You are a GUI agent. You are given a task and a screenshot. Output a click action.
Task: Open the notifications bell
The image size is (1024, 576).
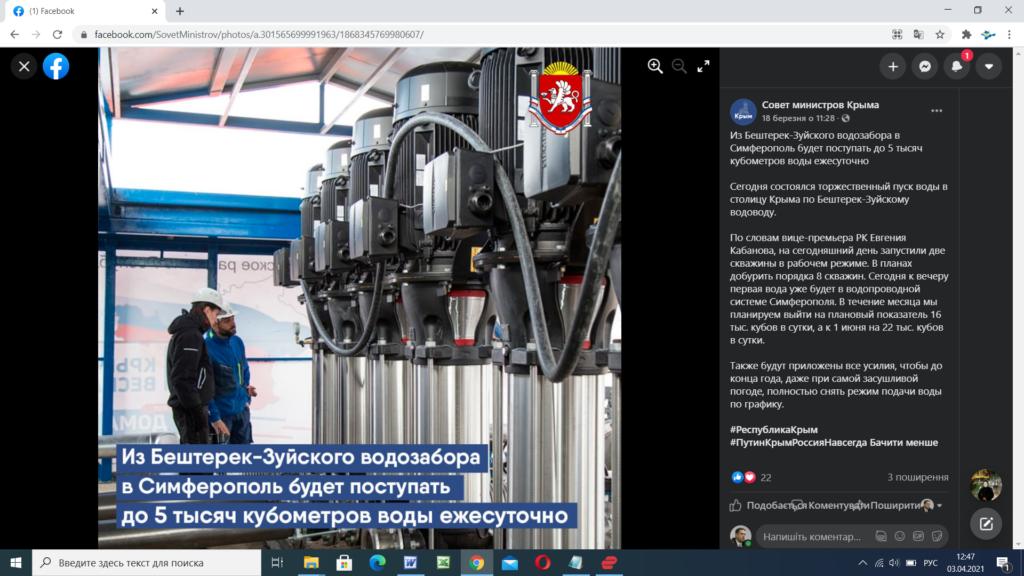[x=957, y=67]
